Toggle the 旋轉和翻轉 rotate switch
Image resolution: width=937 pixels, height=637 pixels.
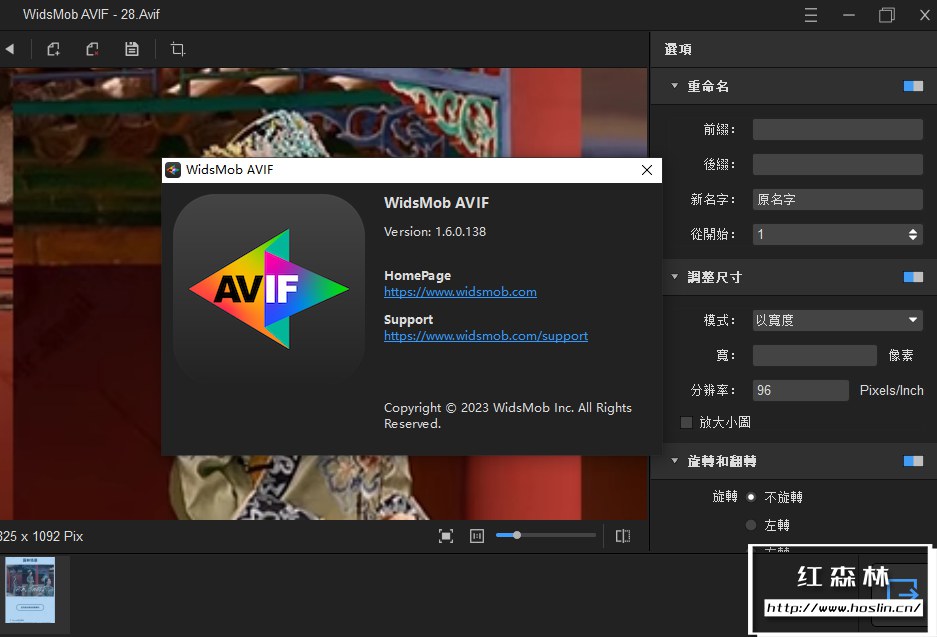913,461
